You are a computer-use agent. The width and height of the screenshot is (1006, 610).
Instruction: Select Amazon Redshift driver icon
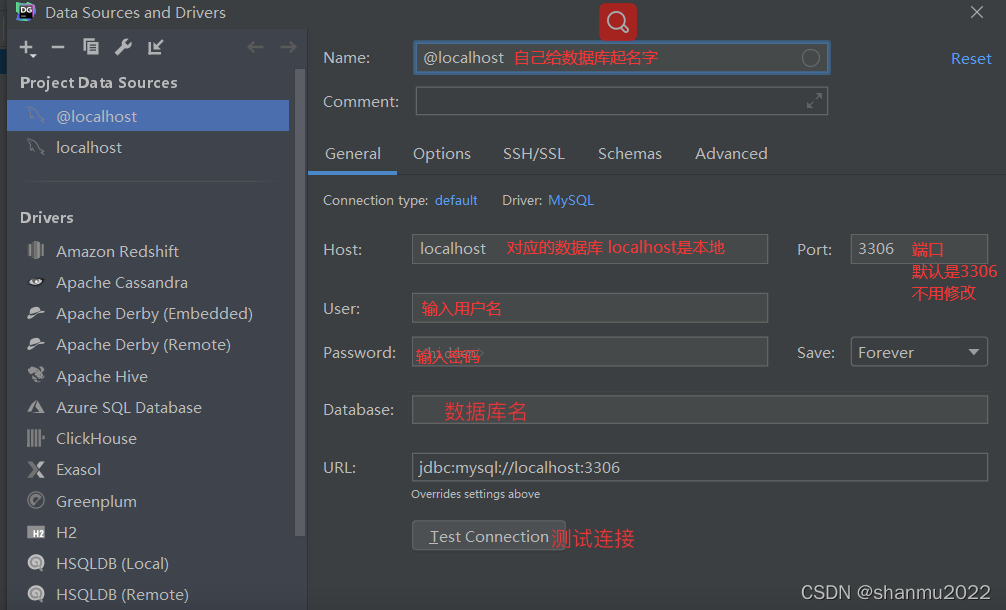36,250
